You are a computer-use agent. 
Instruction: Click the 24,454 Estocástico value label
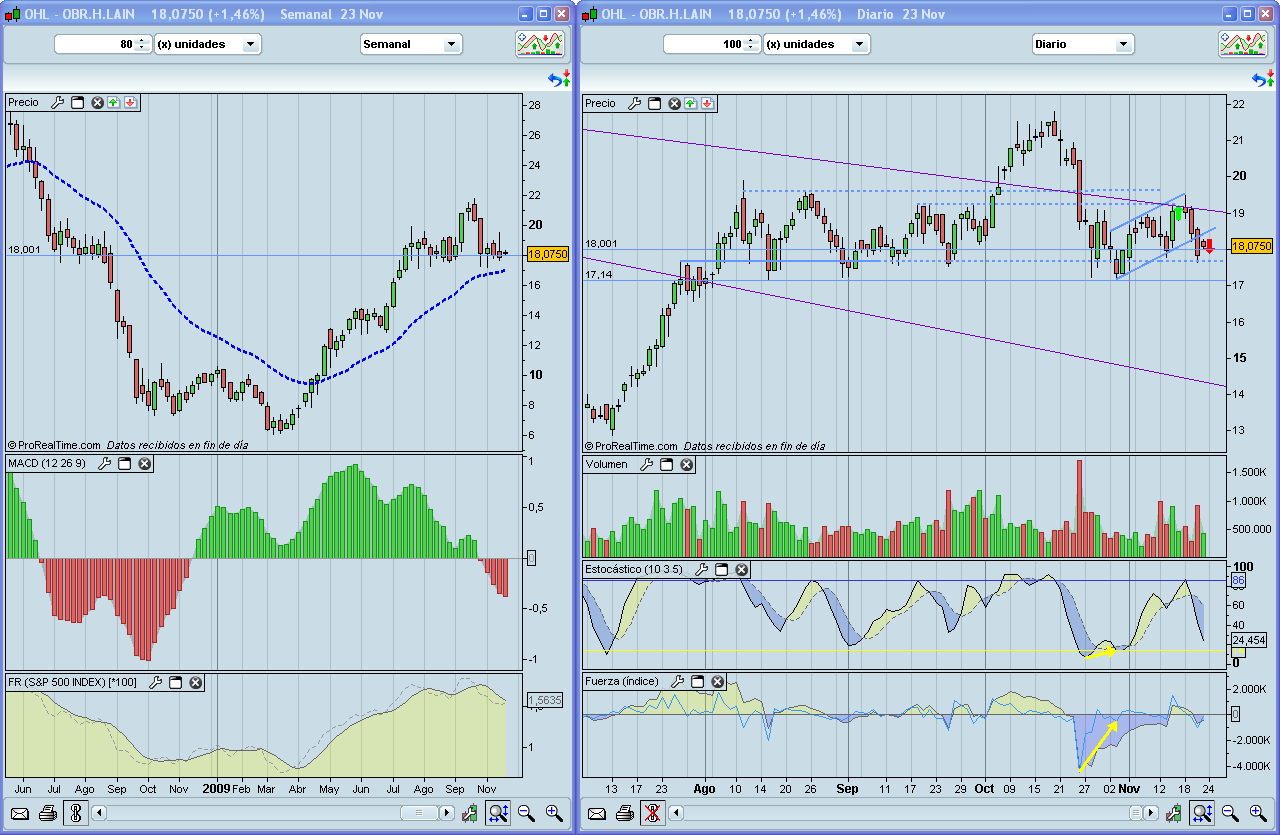(x=1250, y=640)
